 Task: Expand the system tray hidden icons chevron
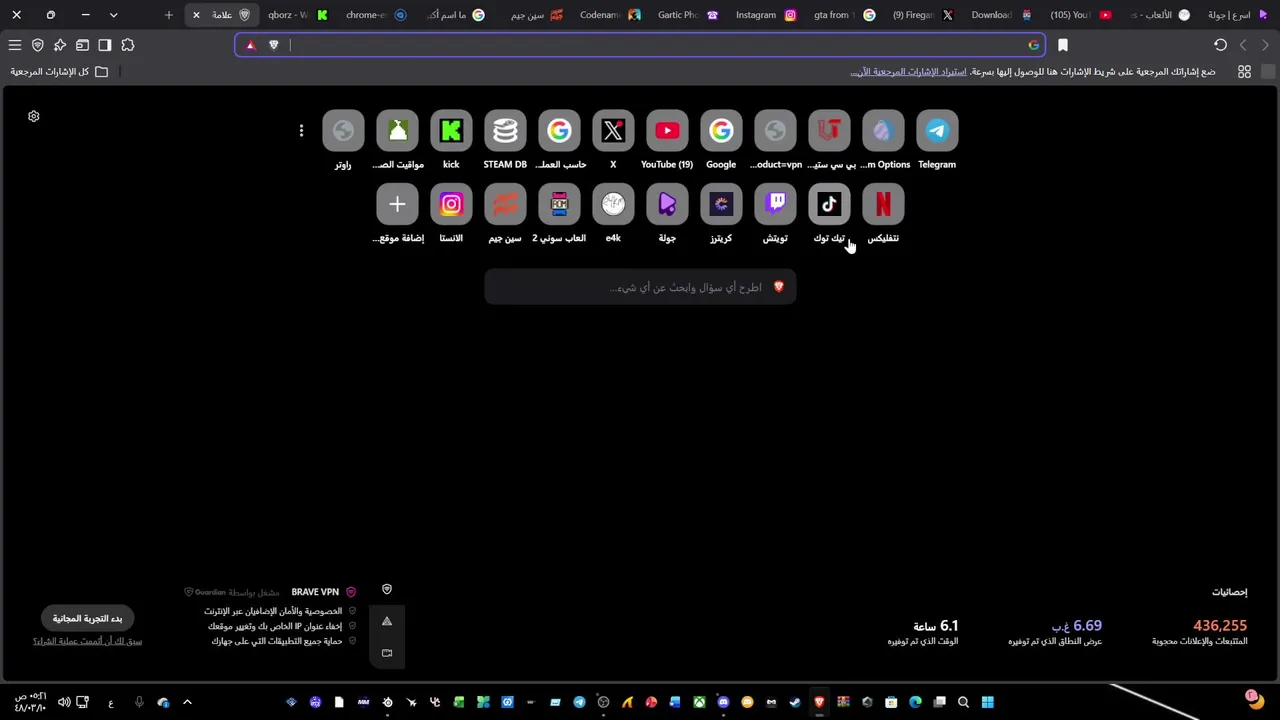[187, 702]
